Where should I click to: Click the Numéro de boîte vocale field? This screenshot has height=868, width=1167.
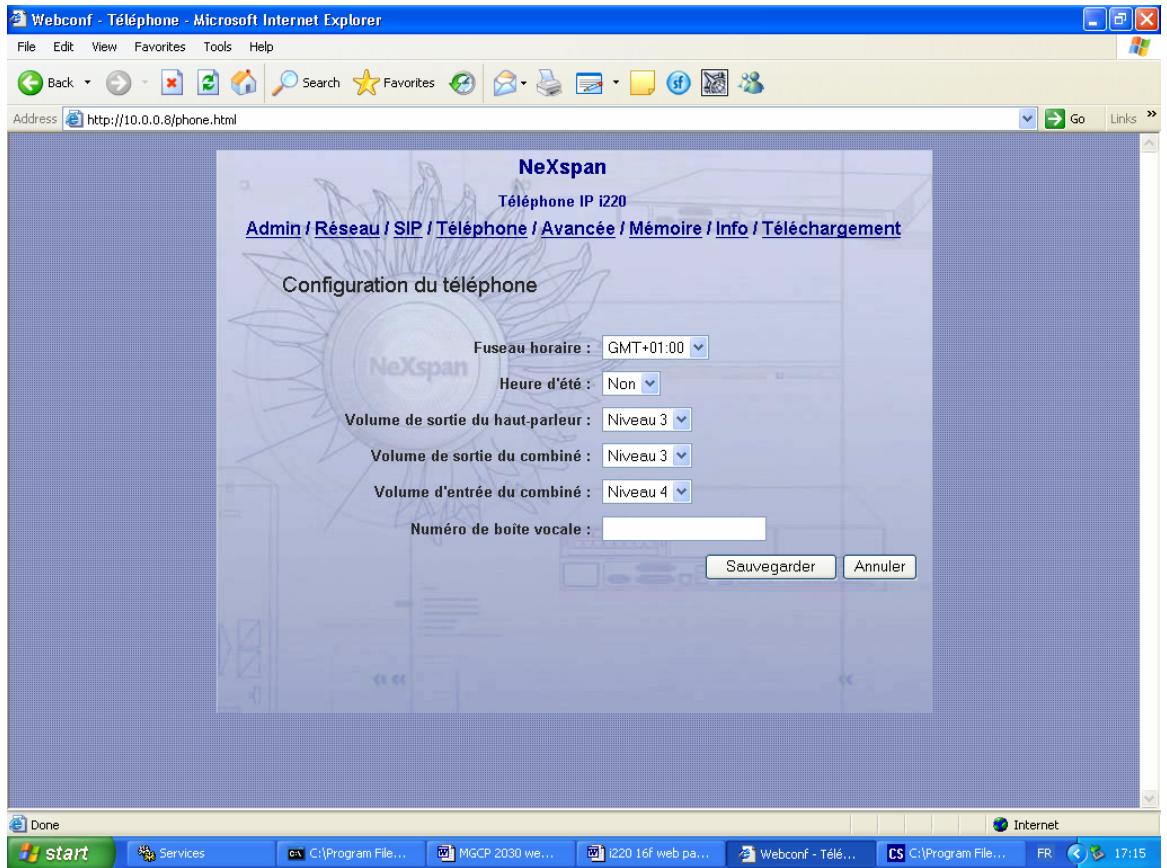coord(684,528)
